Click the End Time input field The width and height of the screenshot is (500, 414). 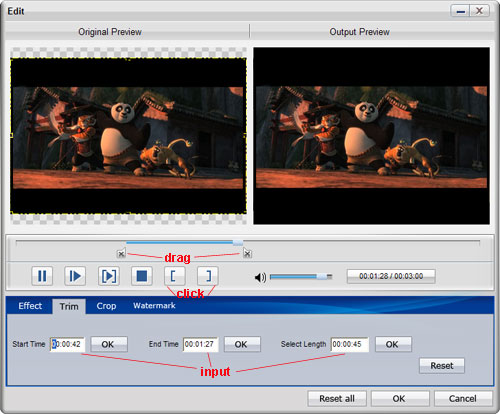coord(201,344)
